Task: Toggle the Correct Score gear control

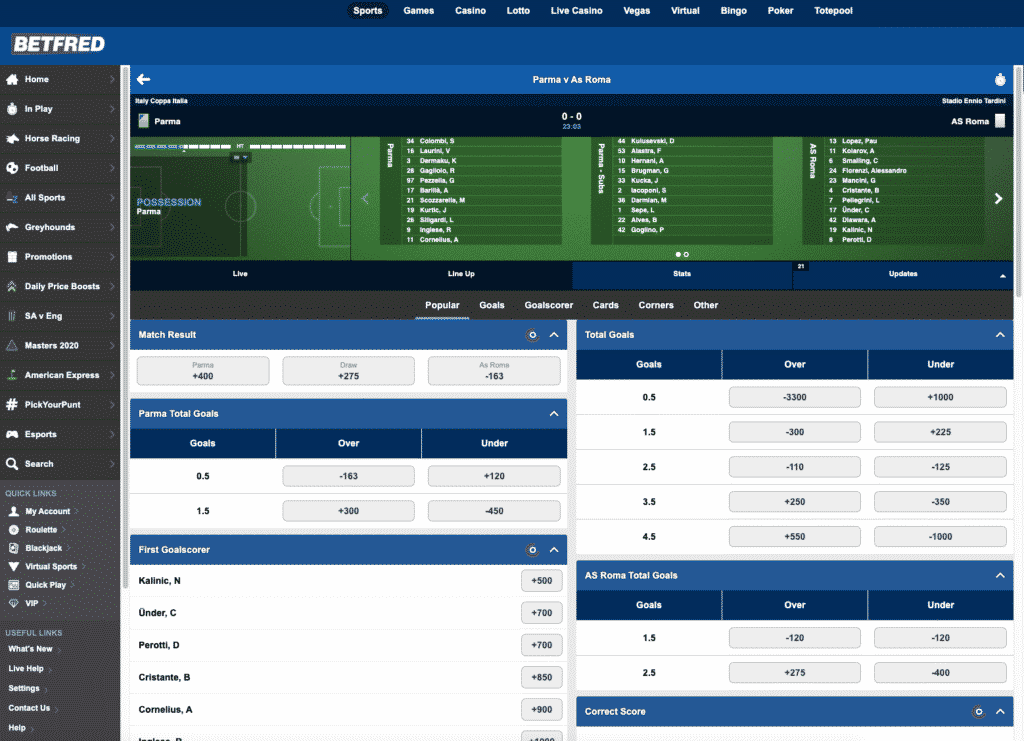Action: [978, 711]
